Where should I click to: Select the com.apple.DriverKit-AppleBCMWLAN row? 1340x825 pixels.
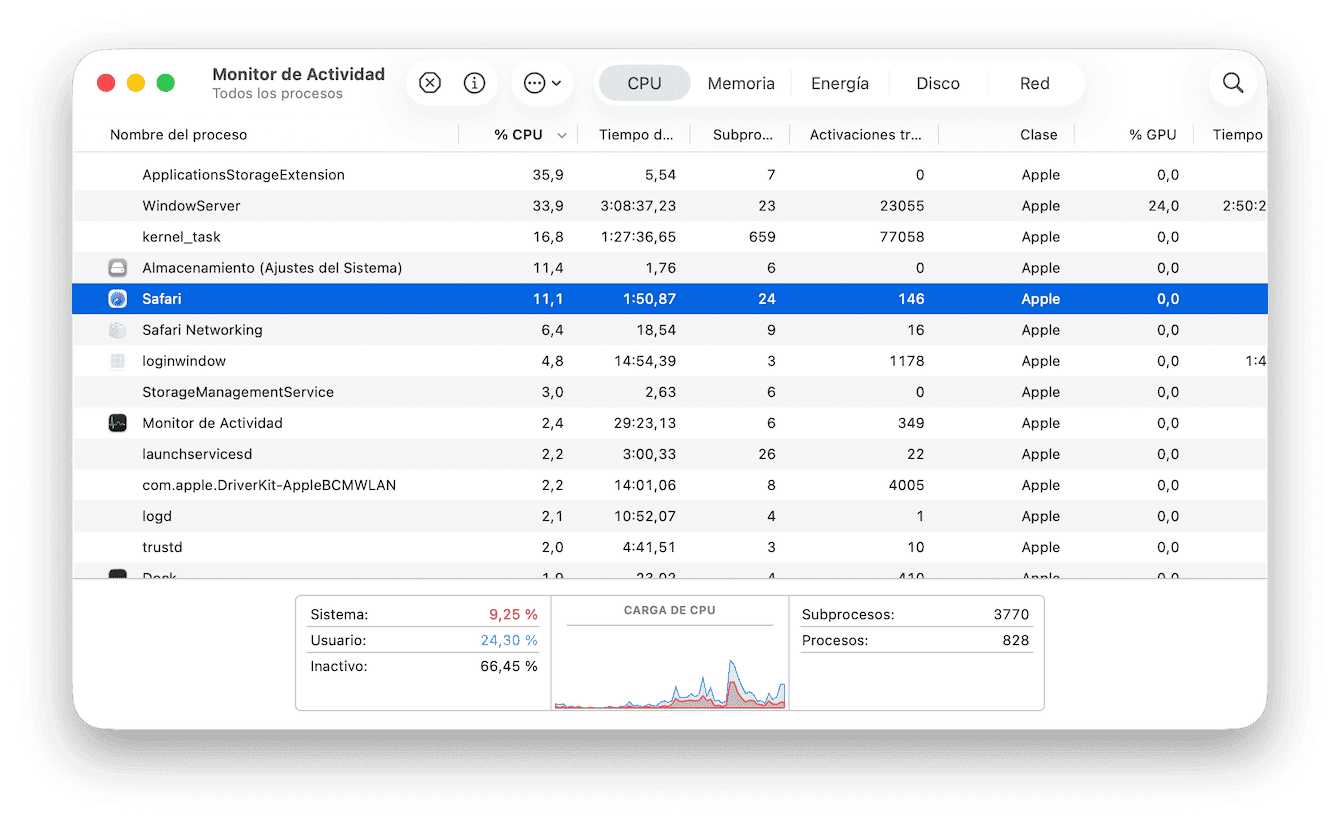670,485
